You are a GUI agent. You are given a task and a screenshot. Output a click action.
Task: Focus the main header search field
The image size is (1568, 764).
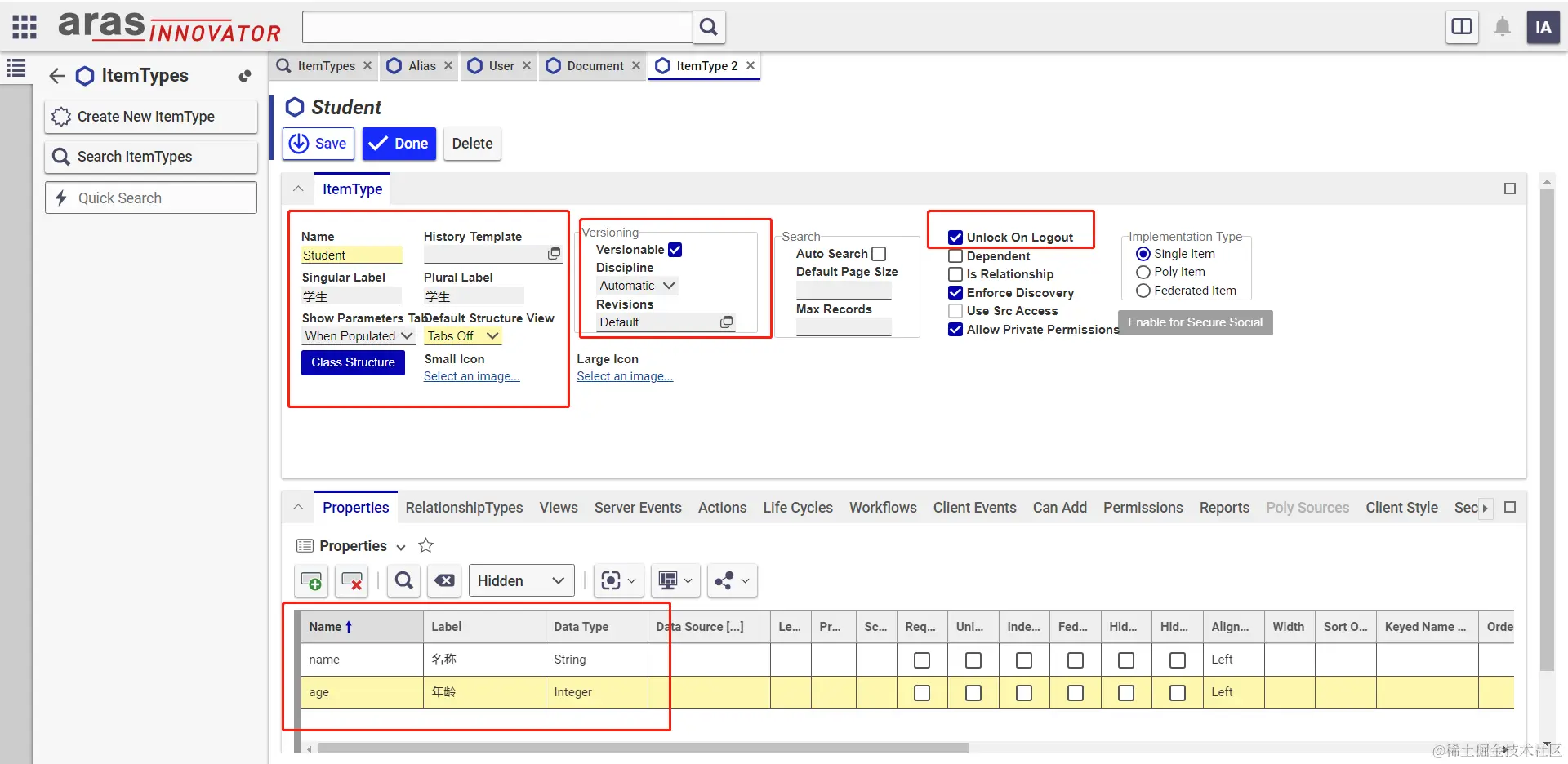[x=497, y=27]
